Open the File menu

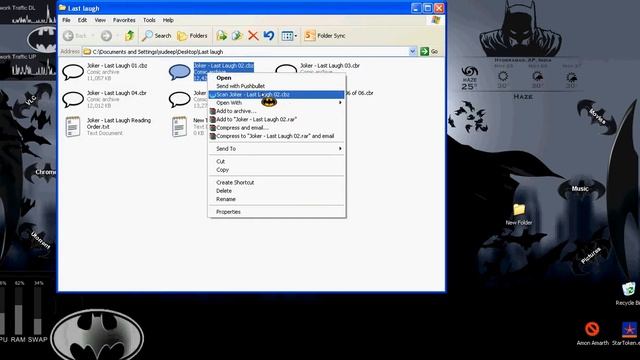pos(67,20)
